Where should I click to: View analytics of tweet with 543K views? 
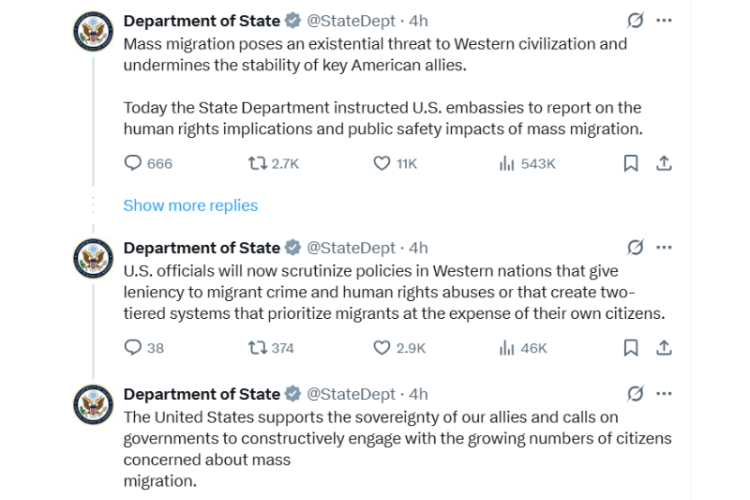tap(506, 164)
